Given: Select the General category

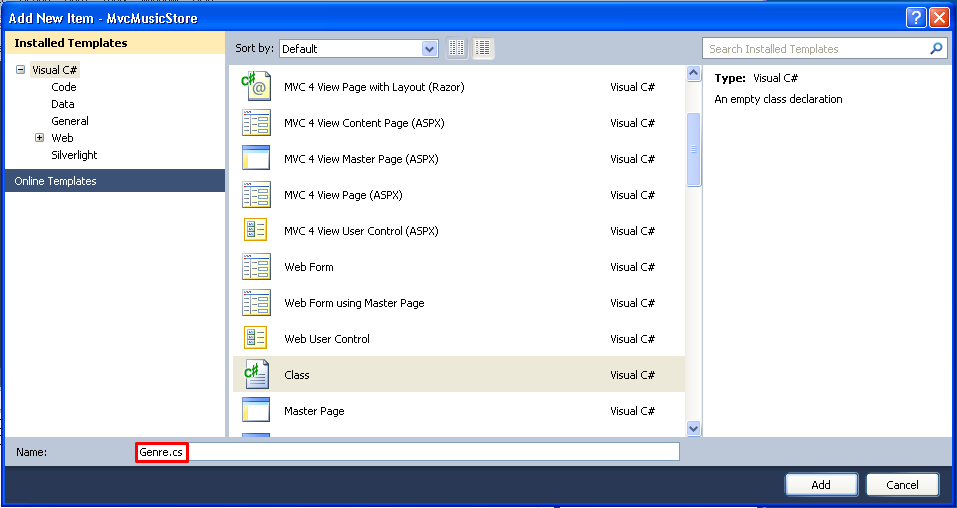Looking at the screenshot, I should tap(70, 121).
